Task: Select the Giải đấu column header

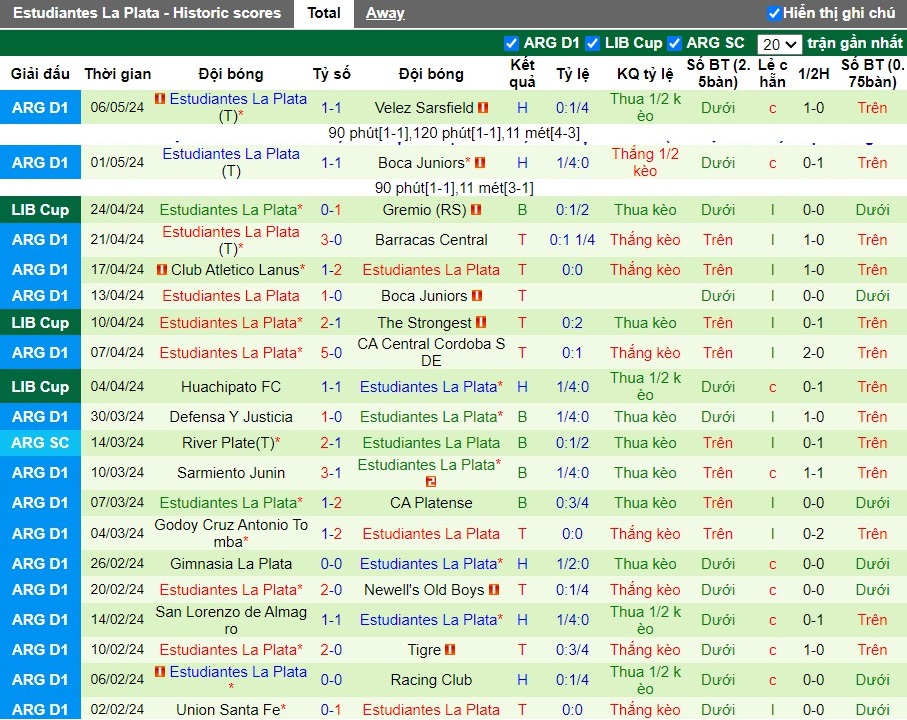Action: click(x=40, y=73)
